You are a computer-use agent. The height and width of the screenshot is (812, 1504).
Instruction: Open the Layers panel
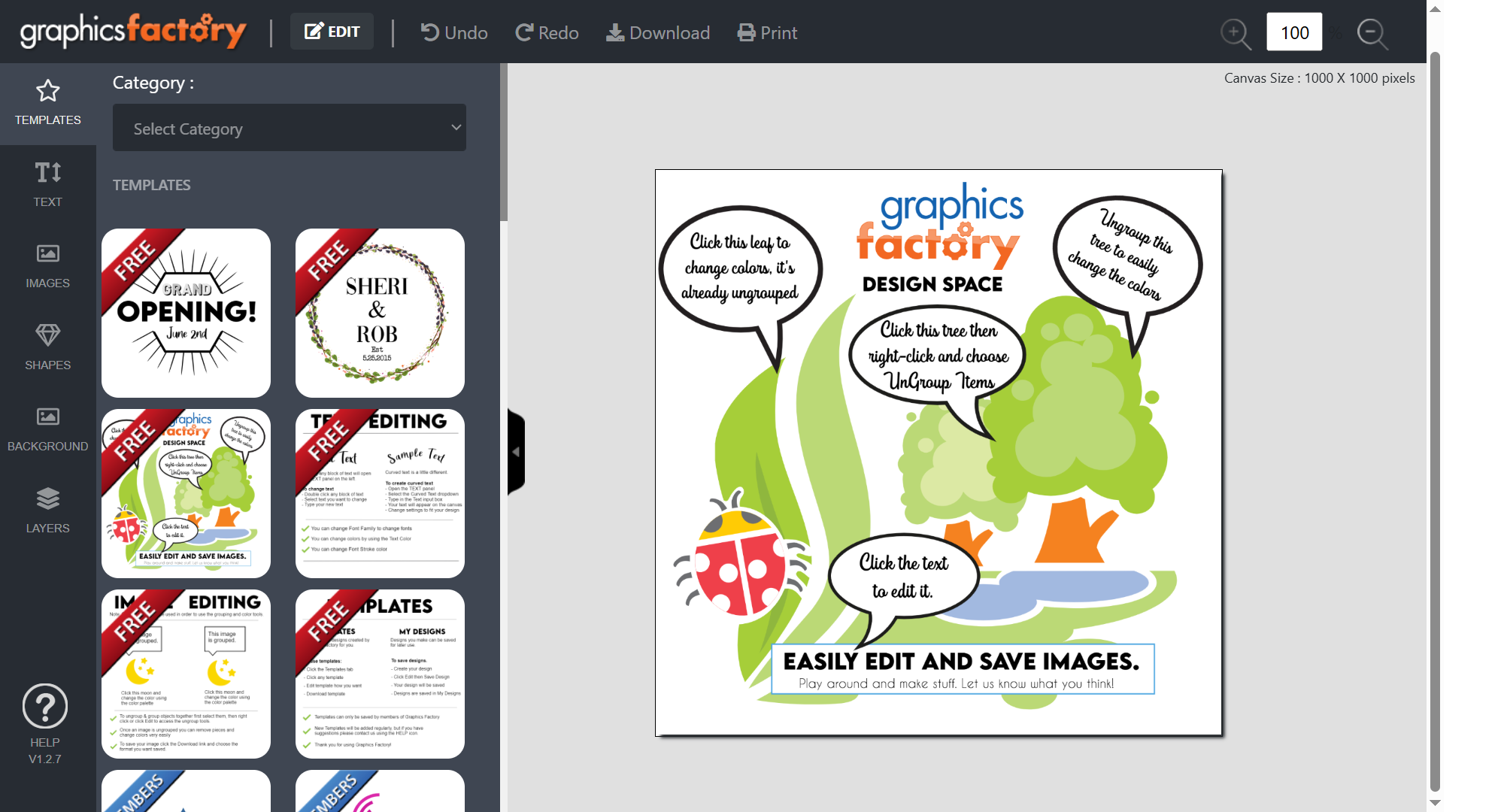[47, 510]
